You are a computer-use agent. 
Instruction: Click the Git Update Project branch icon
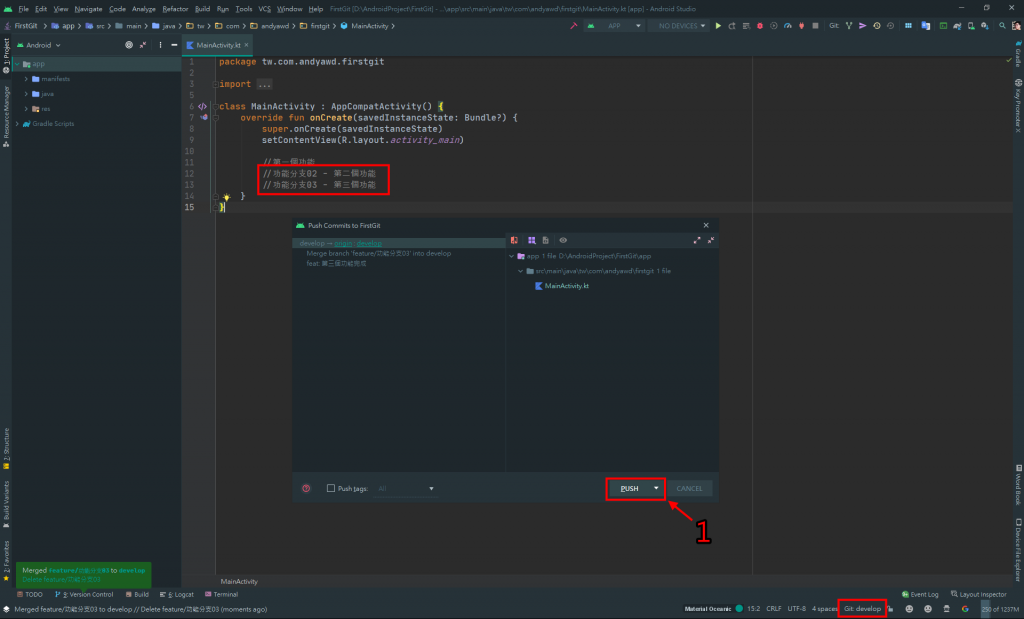849,26
